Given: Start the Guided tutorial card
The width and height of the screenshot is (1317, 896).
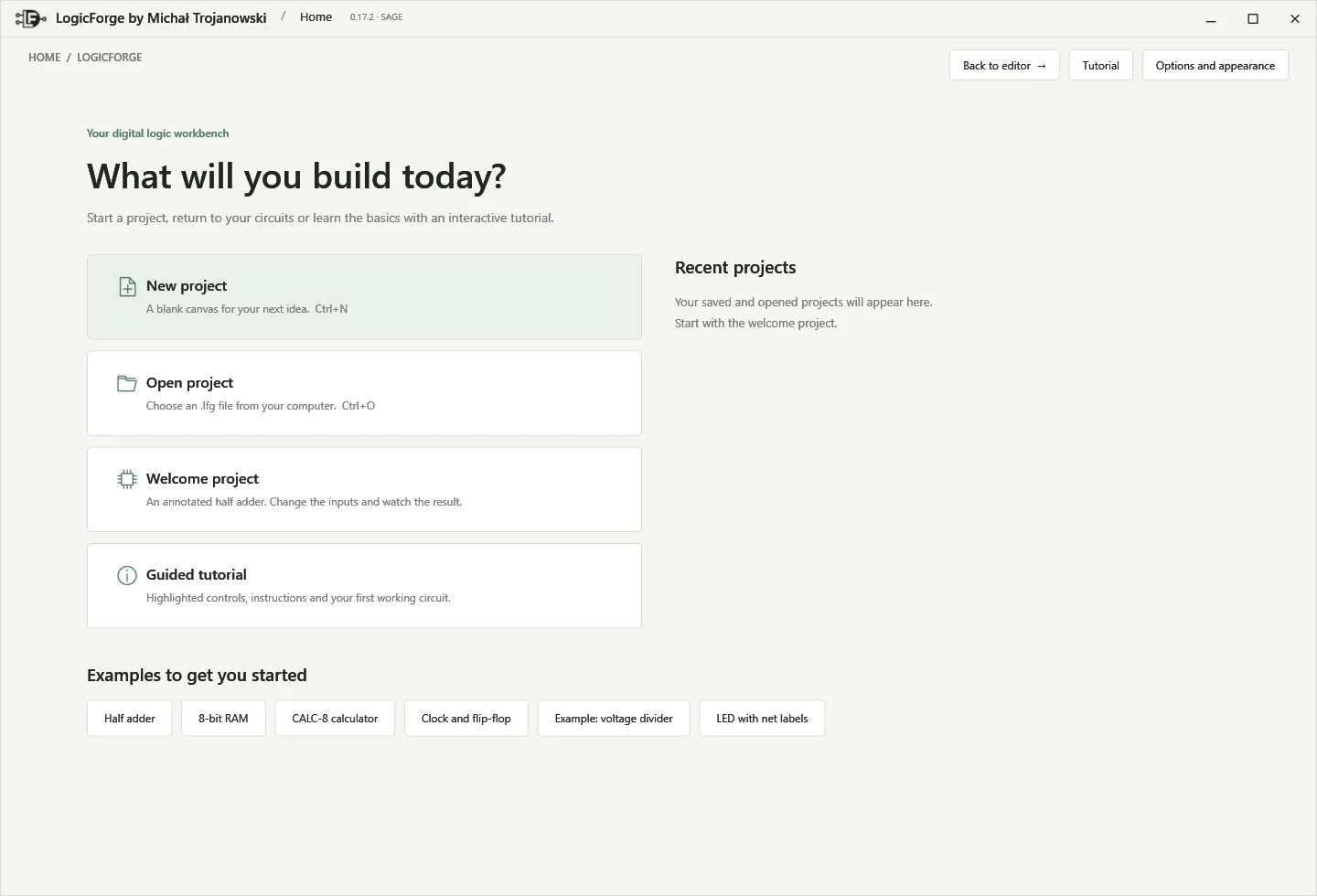Looking at the screenshot, I should click(x=364, y=586).
